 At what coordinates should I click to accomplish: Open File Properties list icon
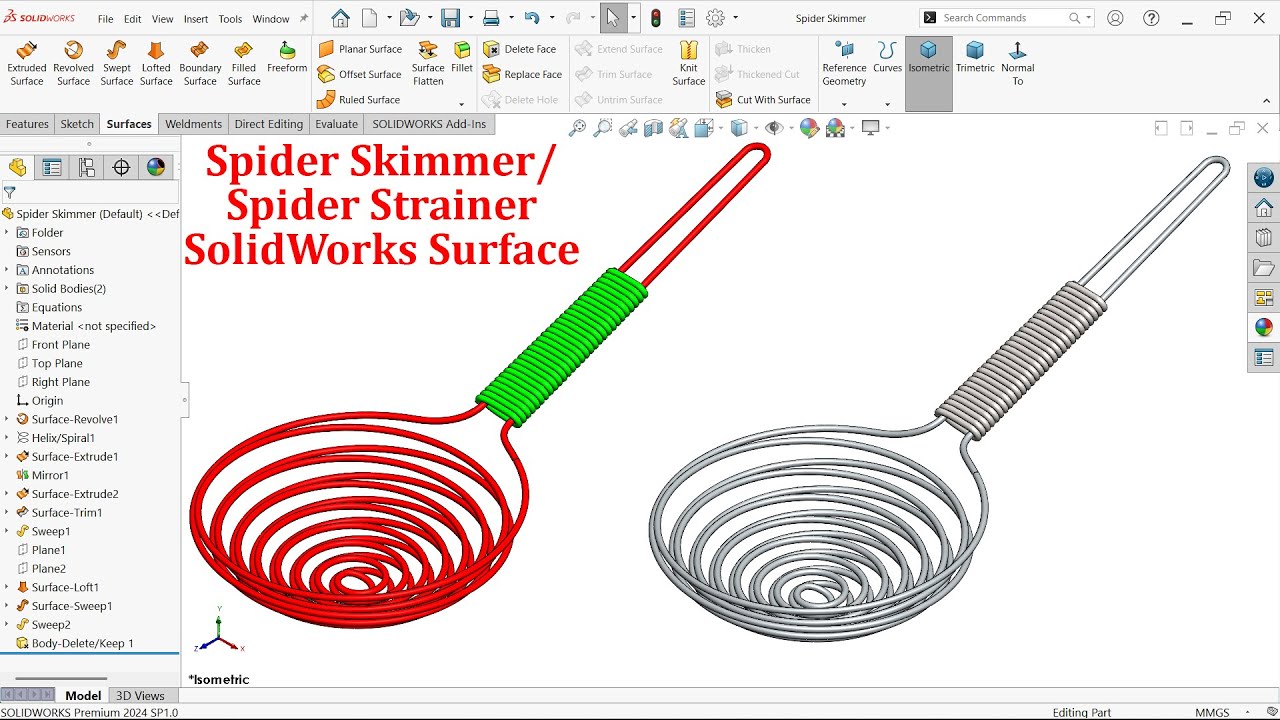click(686, 18)
